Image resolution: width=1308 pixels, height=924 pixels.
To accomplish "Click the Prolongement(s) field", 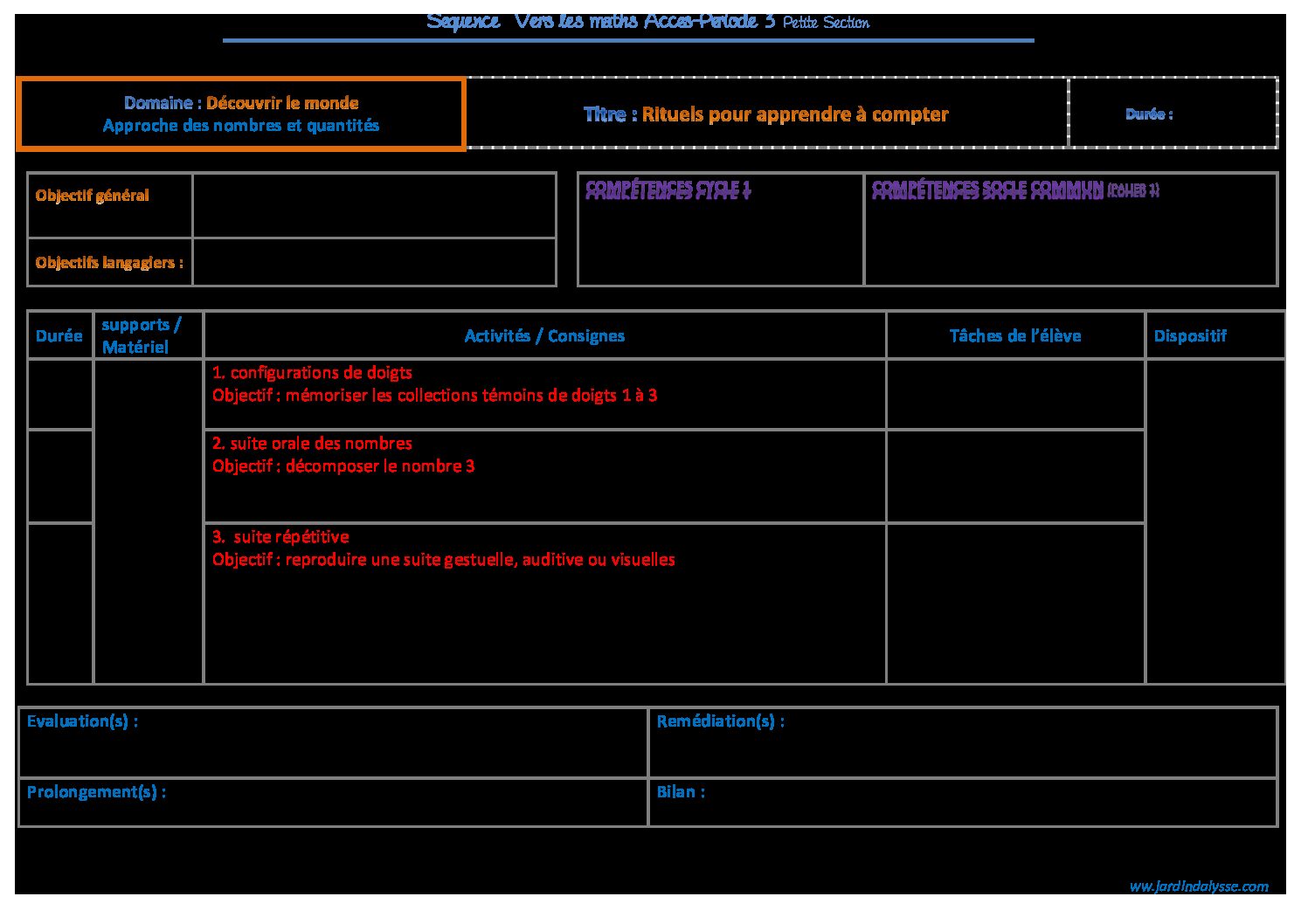I will click(x=332, y=802).
